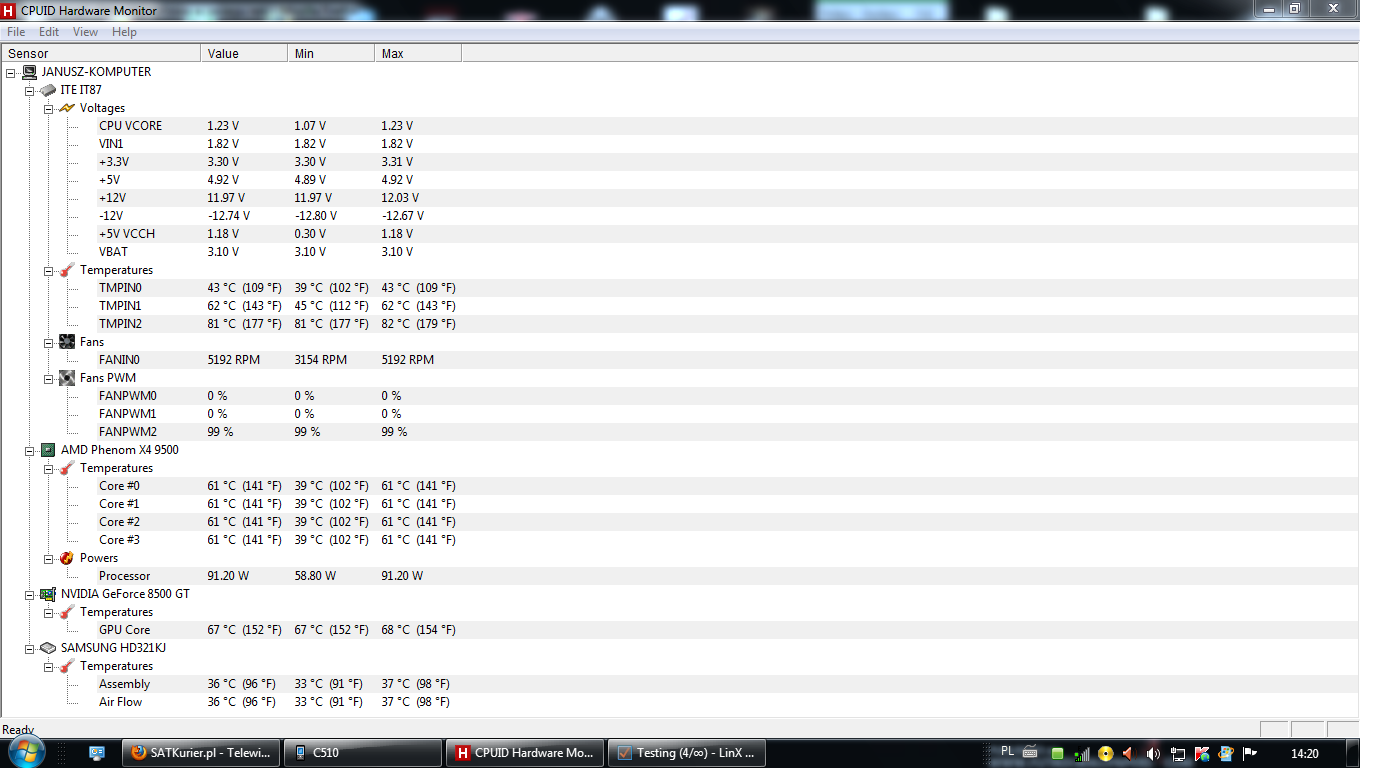Click the hard drive icon beside SAMSUNG HD321KJ

click(48, 648)
